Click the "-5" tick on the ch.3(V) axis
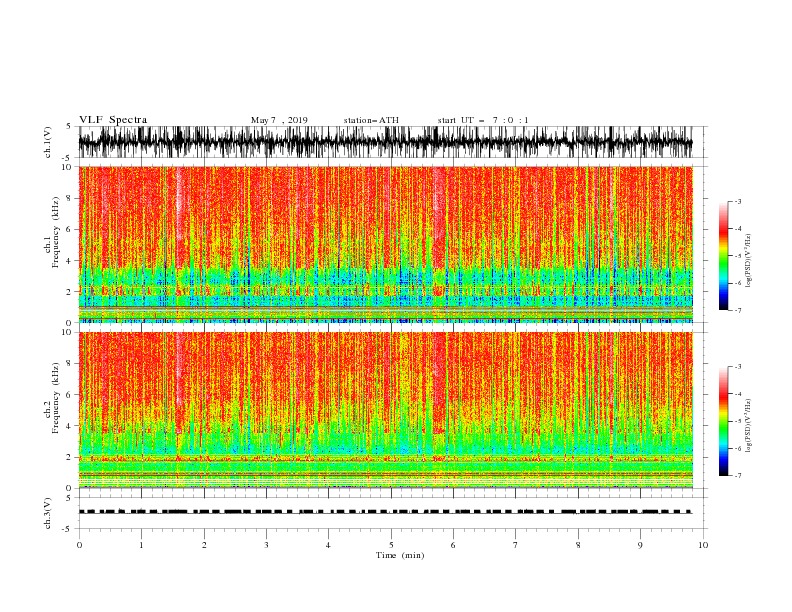Screen dimensions: 792x612 coord(68,529)
